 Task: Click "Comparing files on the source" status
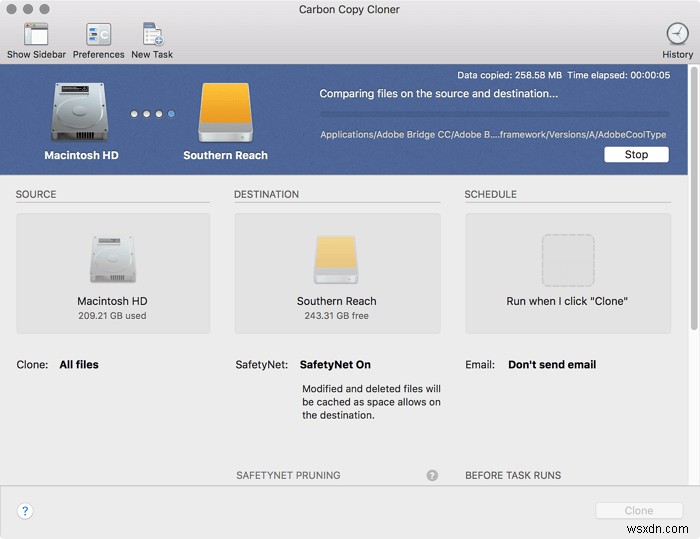pos(438,94)
